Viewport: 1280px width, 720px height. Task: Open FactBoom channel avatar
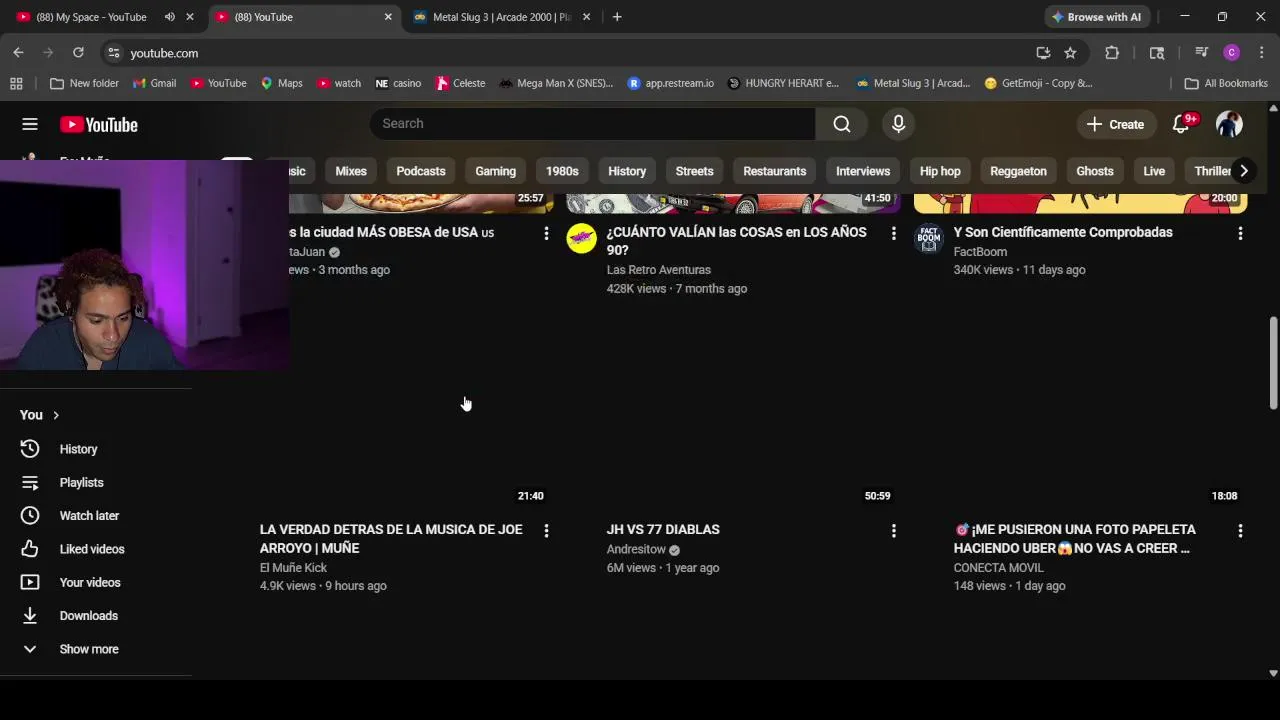(929, 238)
